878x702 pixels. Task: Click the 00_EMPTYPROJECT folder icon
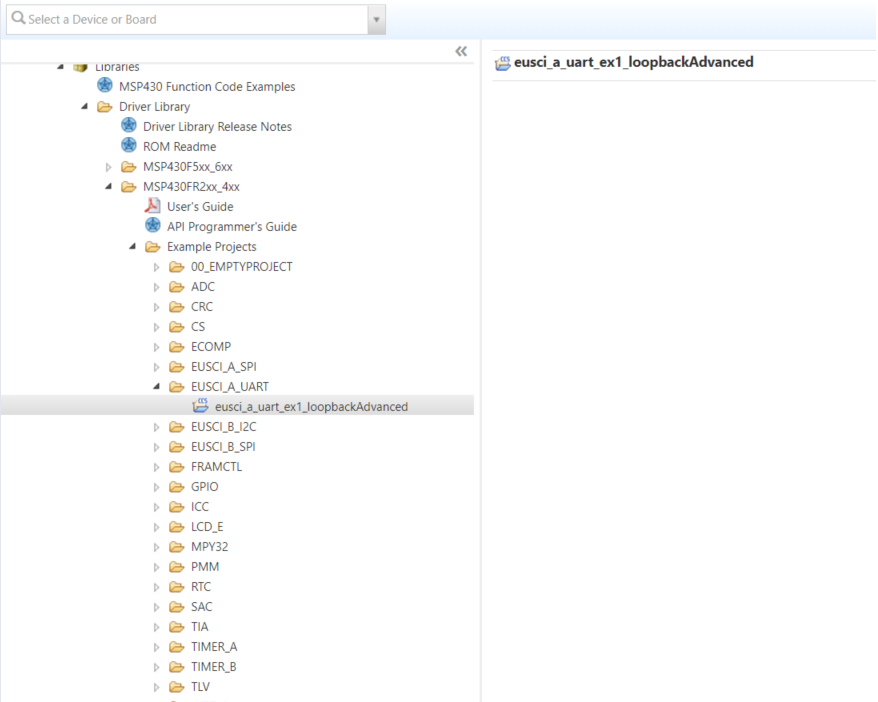coord(177,266)
